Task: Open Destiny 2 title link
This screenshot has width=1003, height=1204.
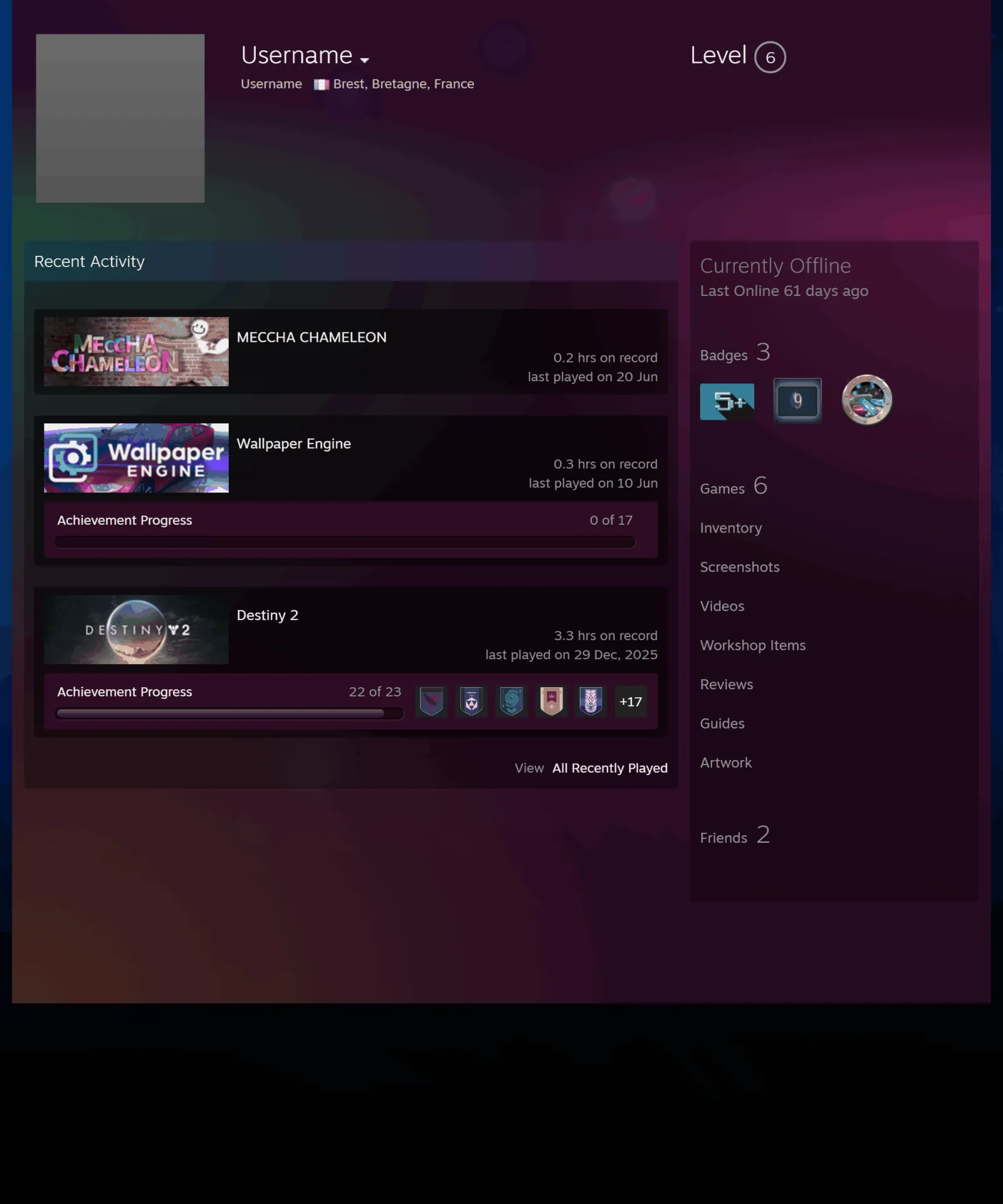Action: (x=268, y=615)
